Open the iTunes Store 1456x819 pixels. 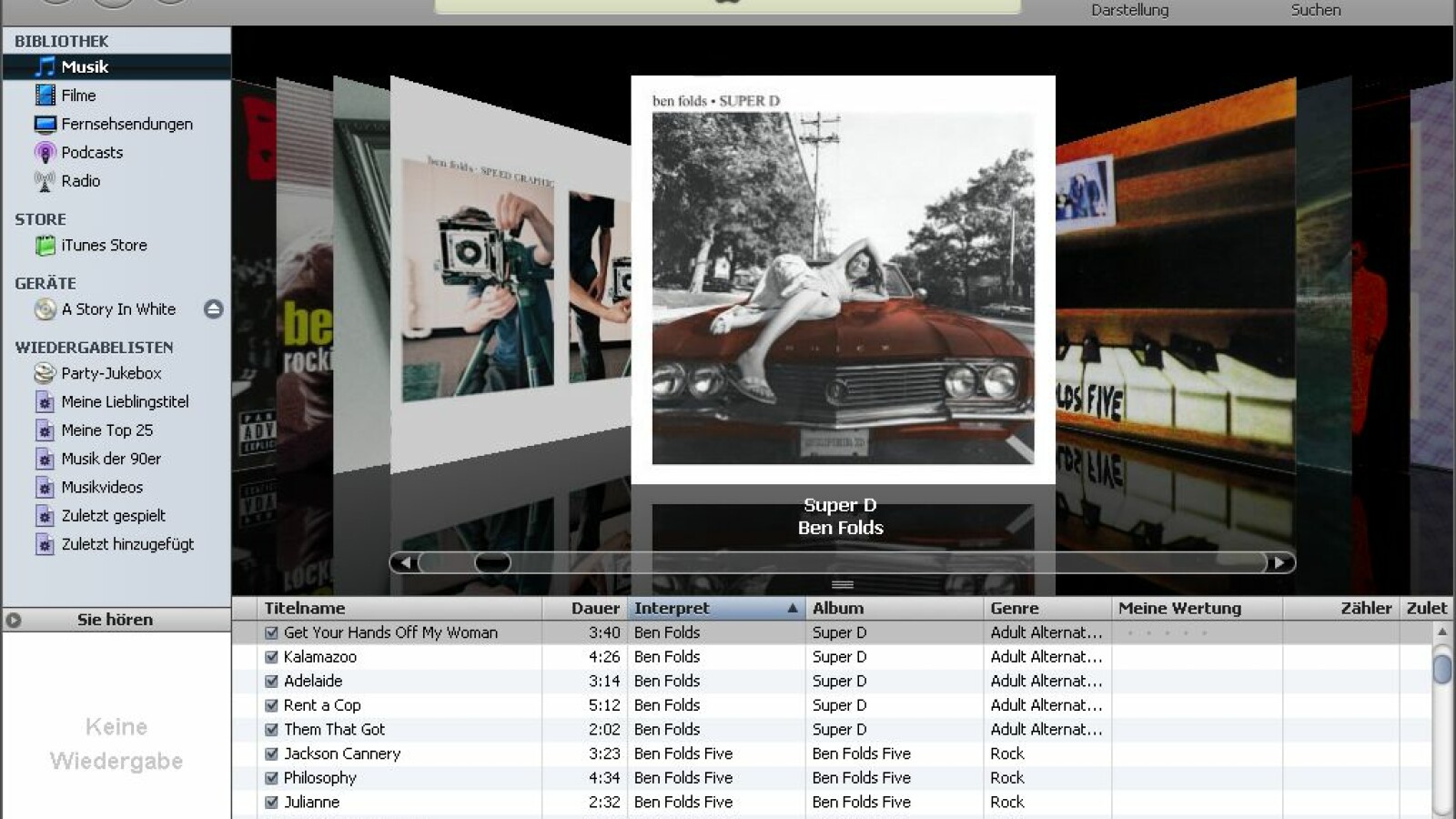point(104,245)
